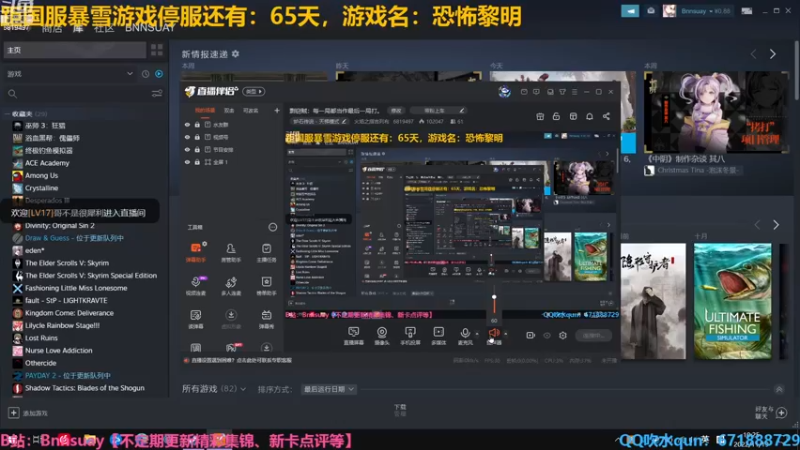Add a 直播屏幕 screen capture source
The width and height of the screenshot is (800, 450).
tap(353, 336)
